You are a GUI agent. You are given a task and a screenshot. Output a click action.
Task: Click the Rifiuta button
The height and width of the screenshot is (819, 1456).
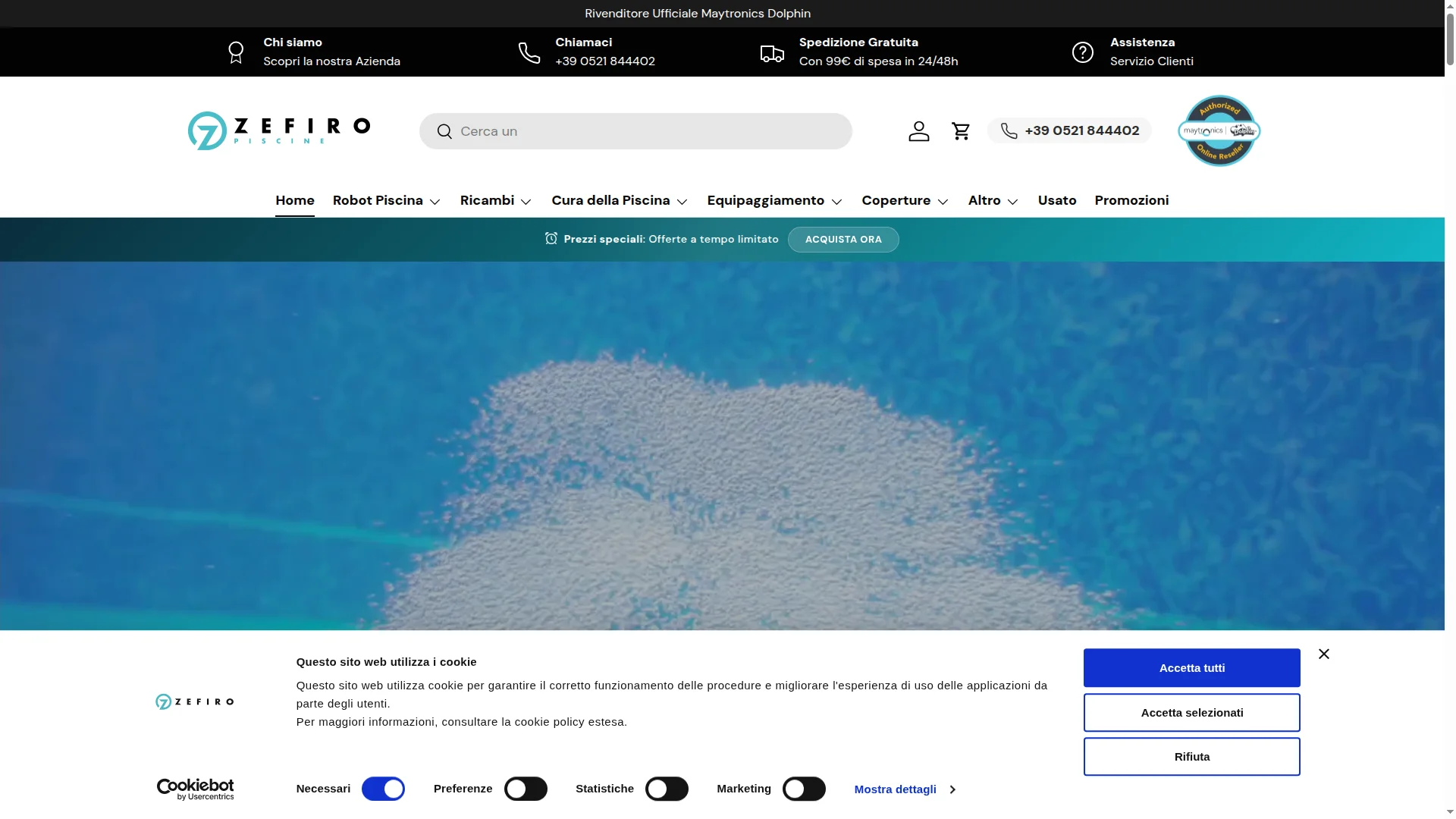1191,757
